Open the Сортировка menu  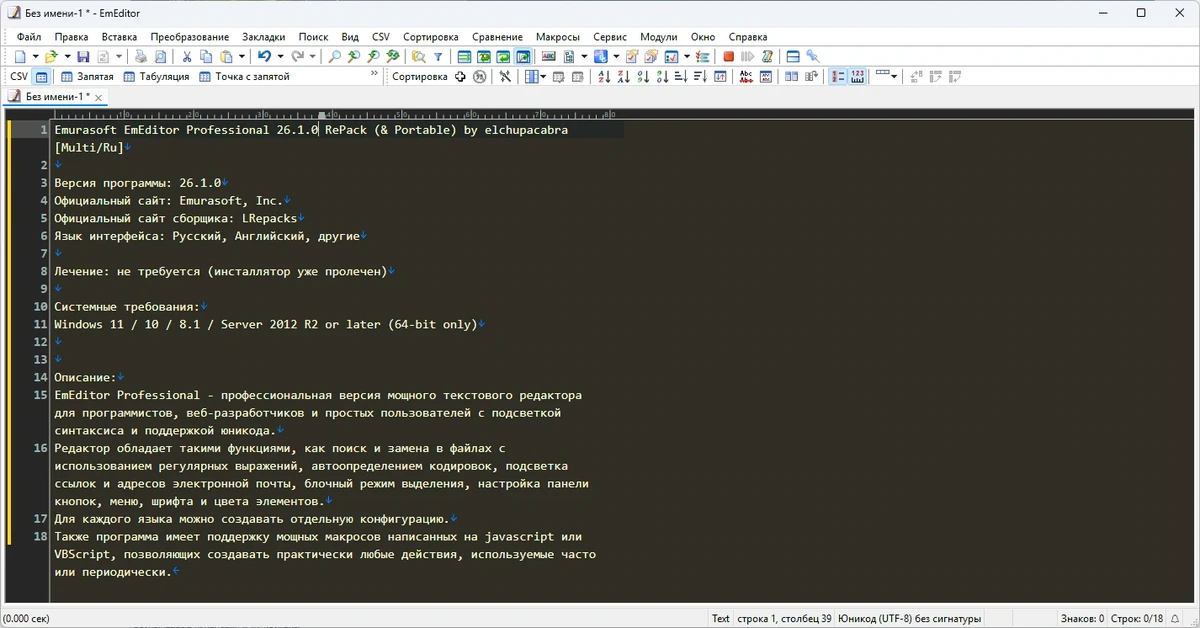click(431, 37)
